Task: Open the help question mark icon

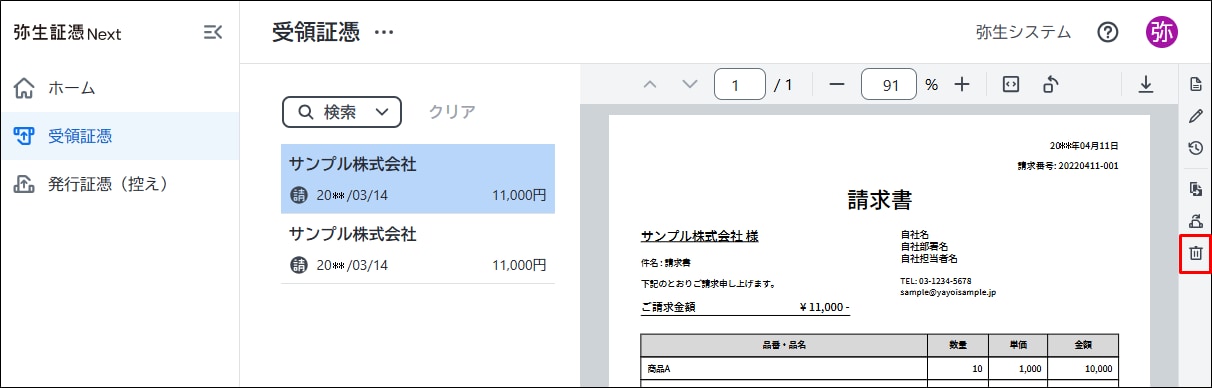Action: (1107, 32)
